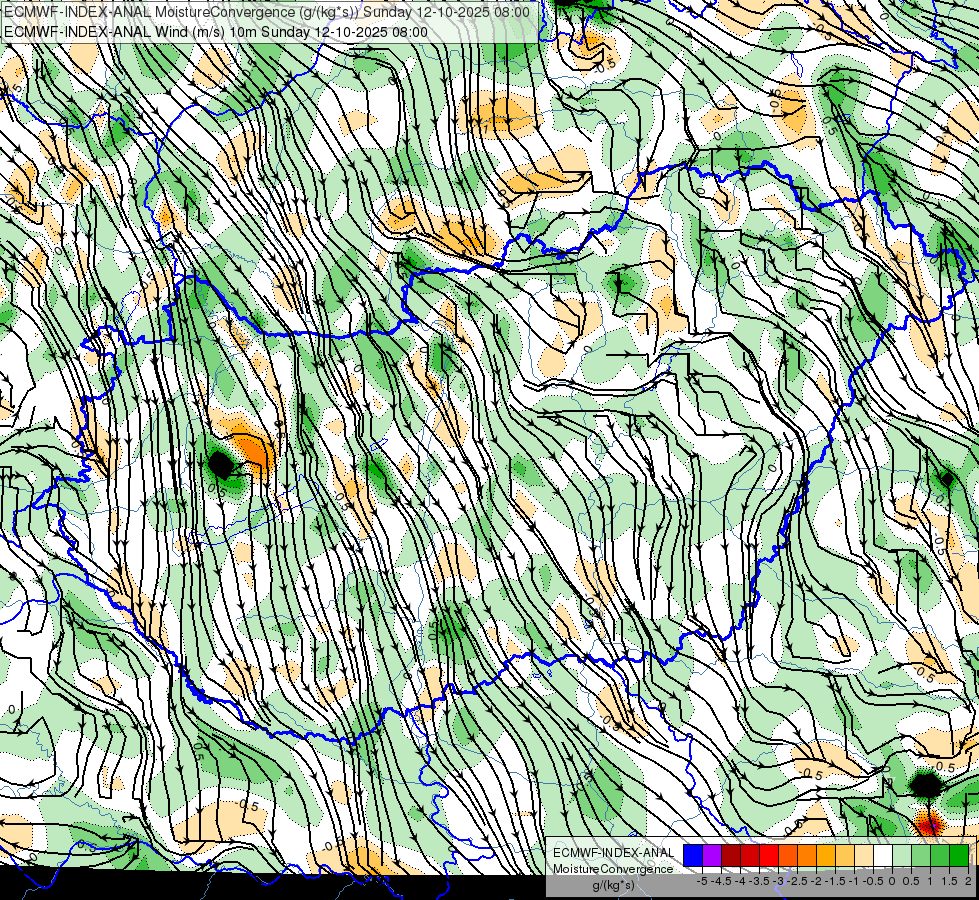Click the blue legend swatch left of -5

pos(692,855)
